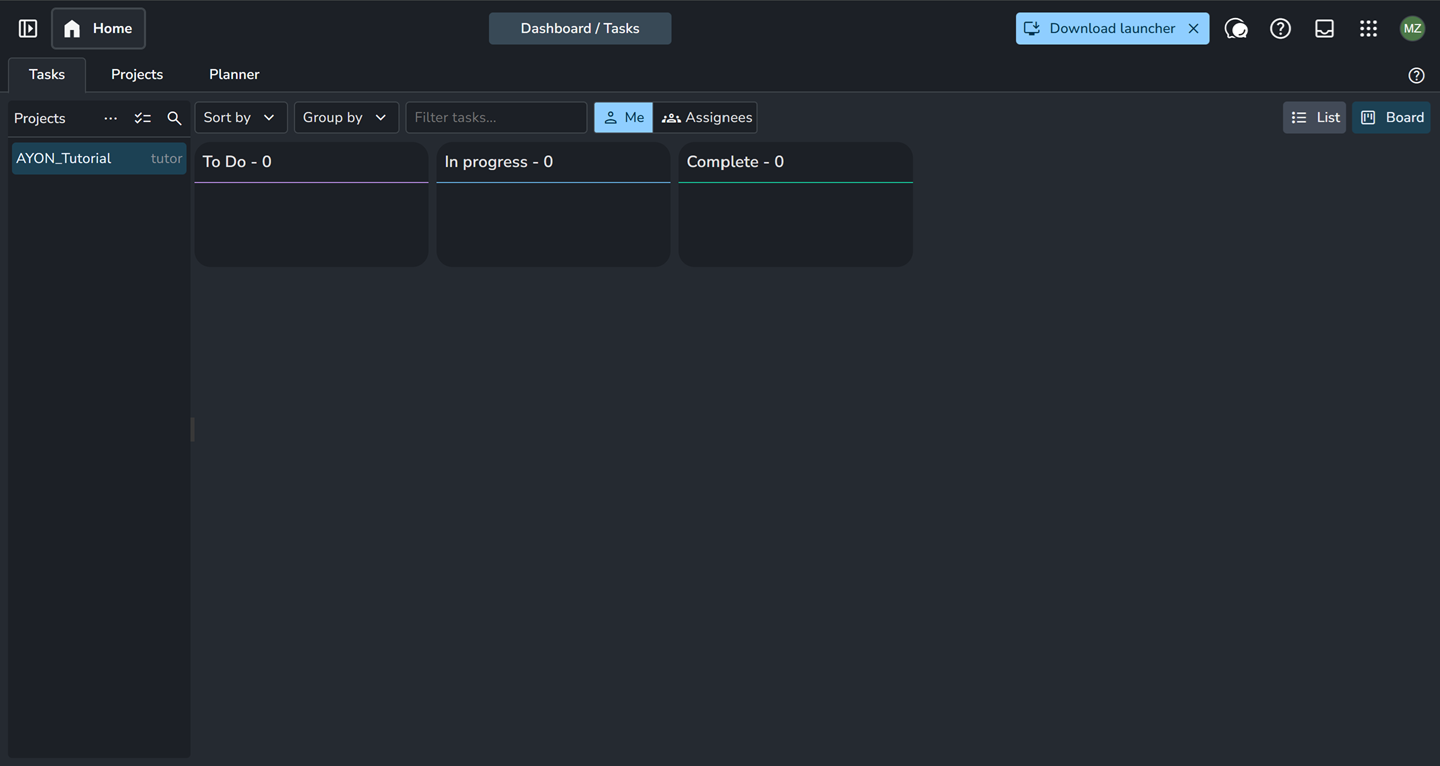Select the AYON_Tutorial project
The image size is (1440, 766).
99,159
